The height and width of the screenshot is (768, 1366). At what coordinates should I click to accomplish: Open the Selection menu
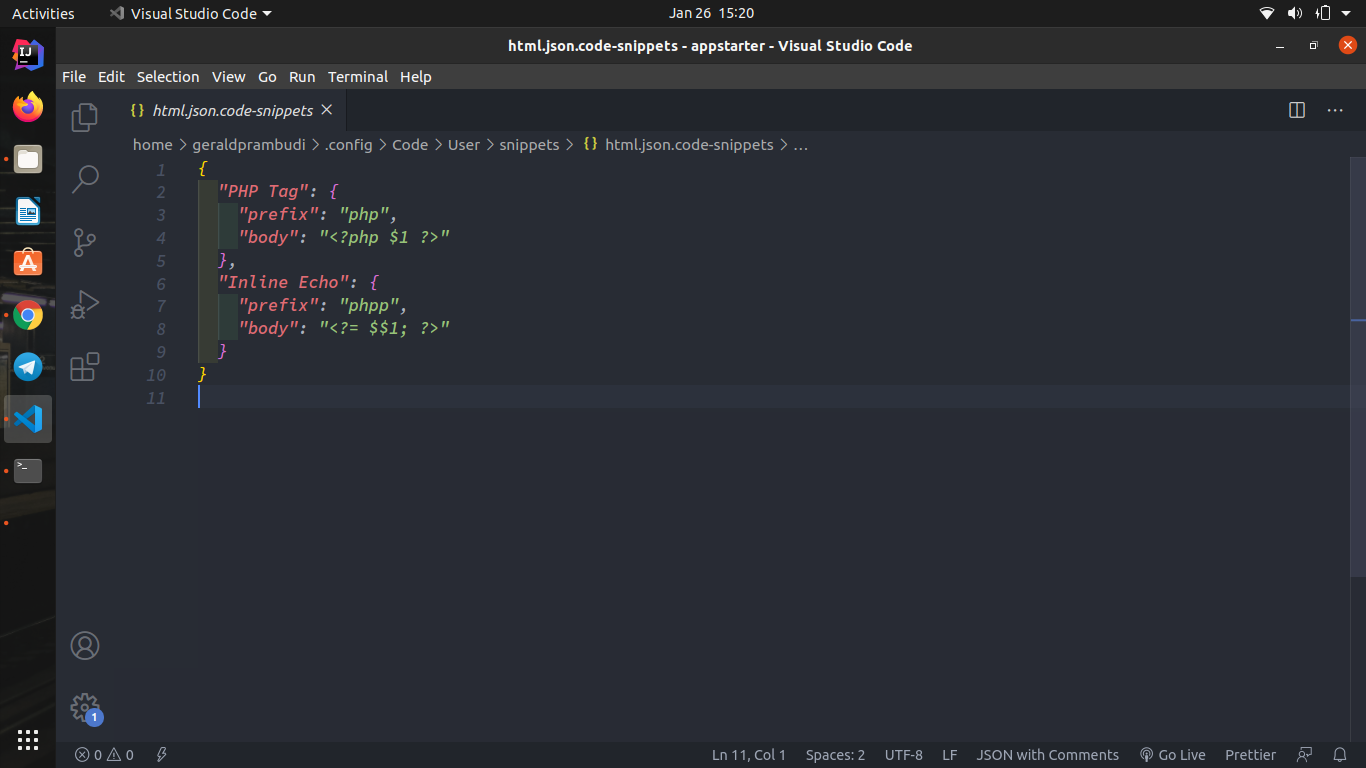point(168,77)
